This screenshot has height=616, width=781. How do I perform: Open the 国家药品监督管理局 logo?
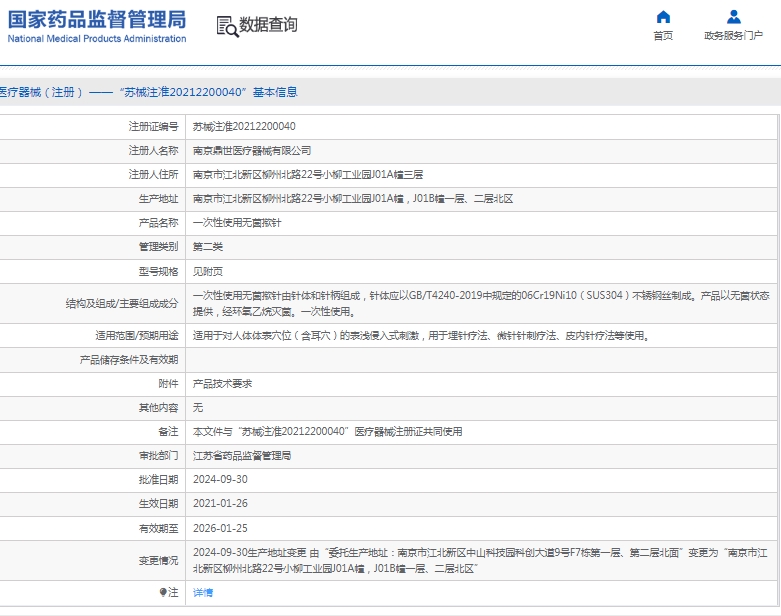tap(97, 26)
